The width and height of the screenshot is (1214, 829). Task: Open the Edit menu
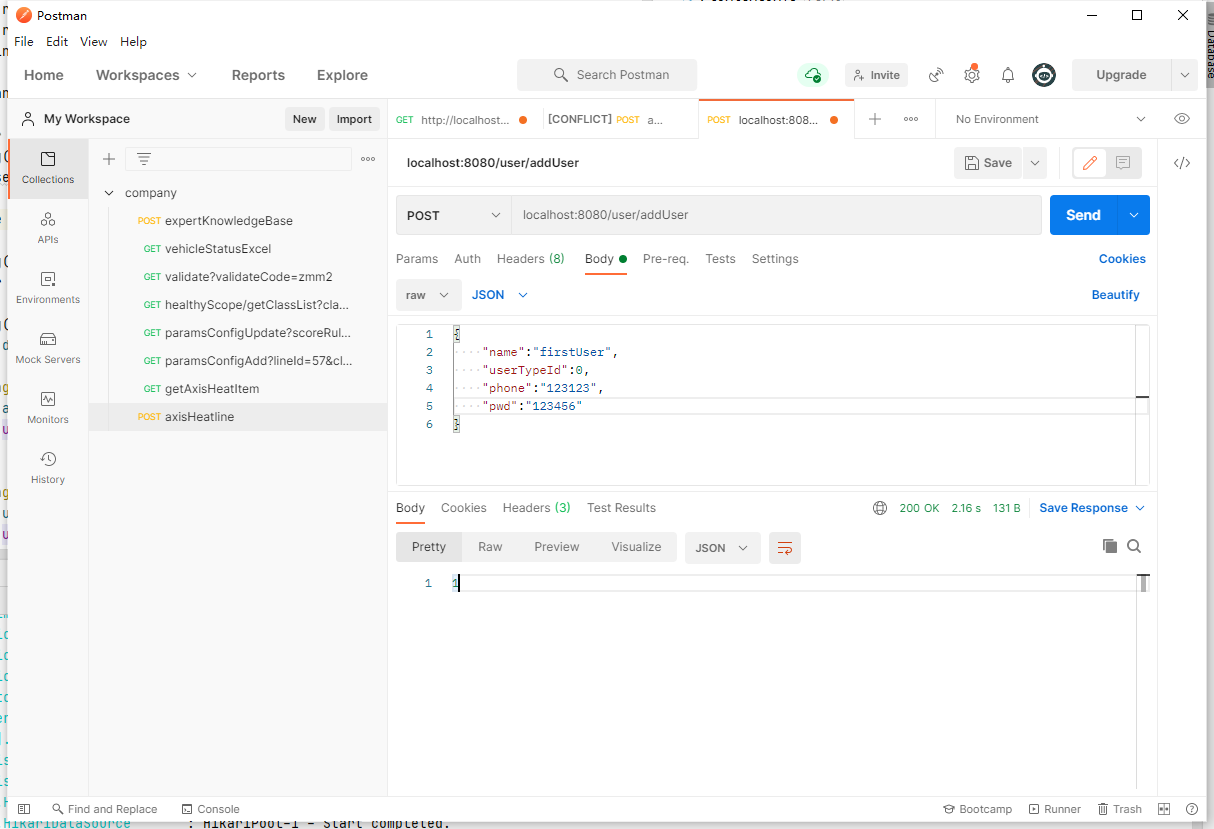point(57,42)
